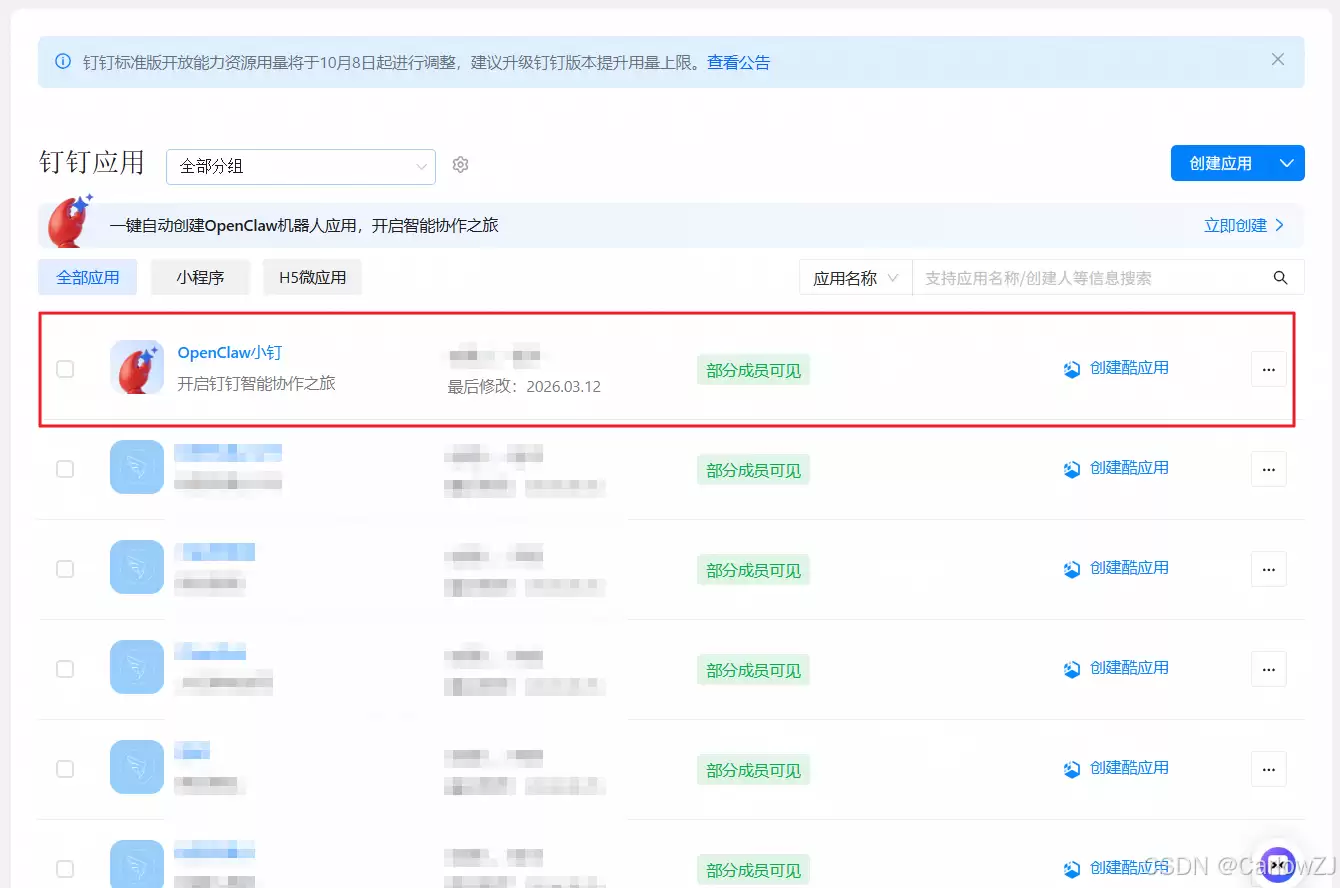The width and height of the screenshot is (1340, 888).
Task: Check the OpenClaw小钉 row checkbox
Action: coord(65,369)
